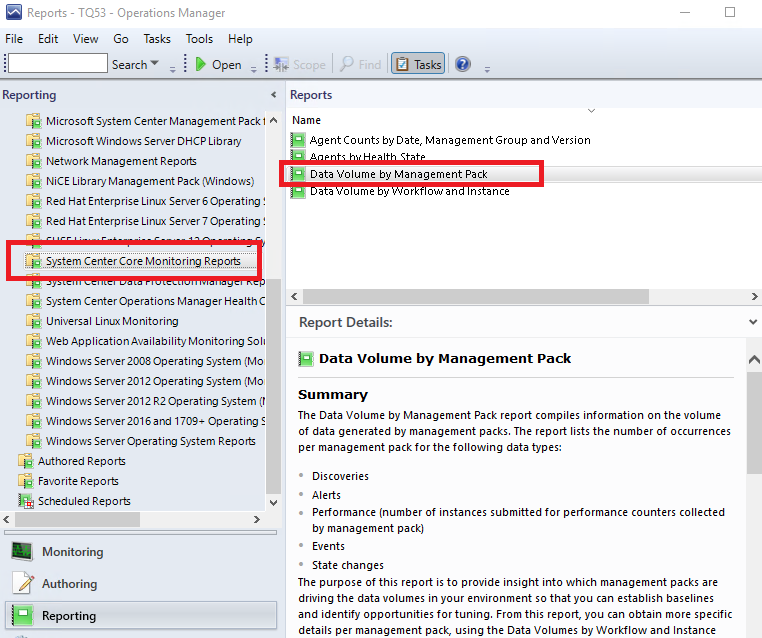Screen dimensions: 762x638
Task: Select Red Hat Enterprise Linux Server 7 folder icon
Action: coord(34,221)
